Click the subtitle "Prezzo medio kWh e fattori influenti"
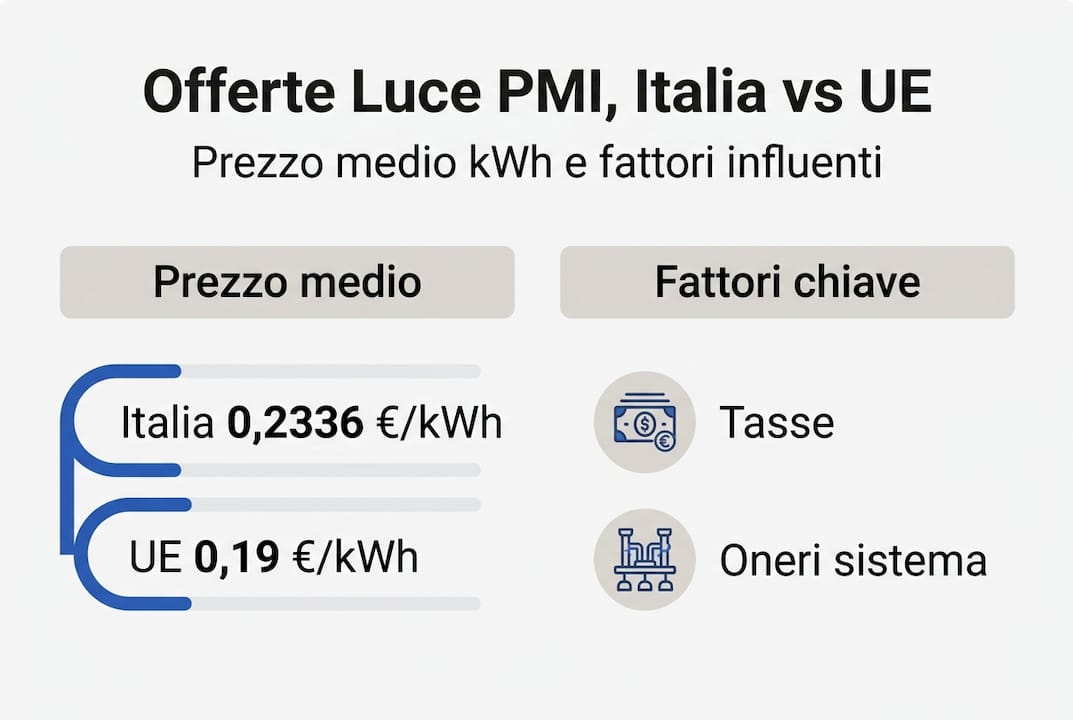The width and height of the screenshot is (1073, 720). click(x=537, y=163)
